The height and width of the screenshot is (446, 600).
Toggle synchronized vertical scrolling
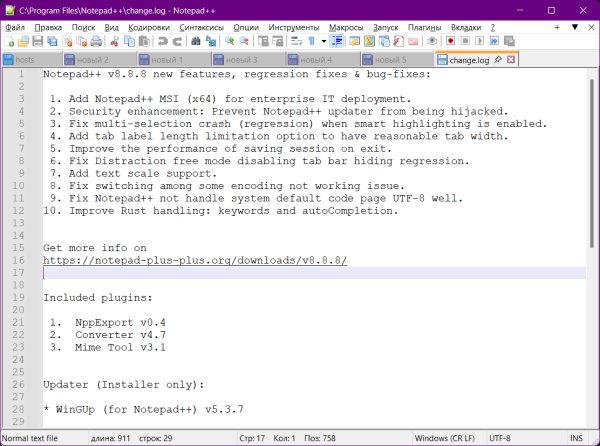coord(263,41)
